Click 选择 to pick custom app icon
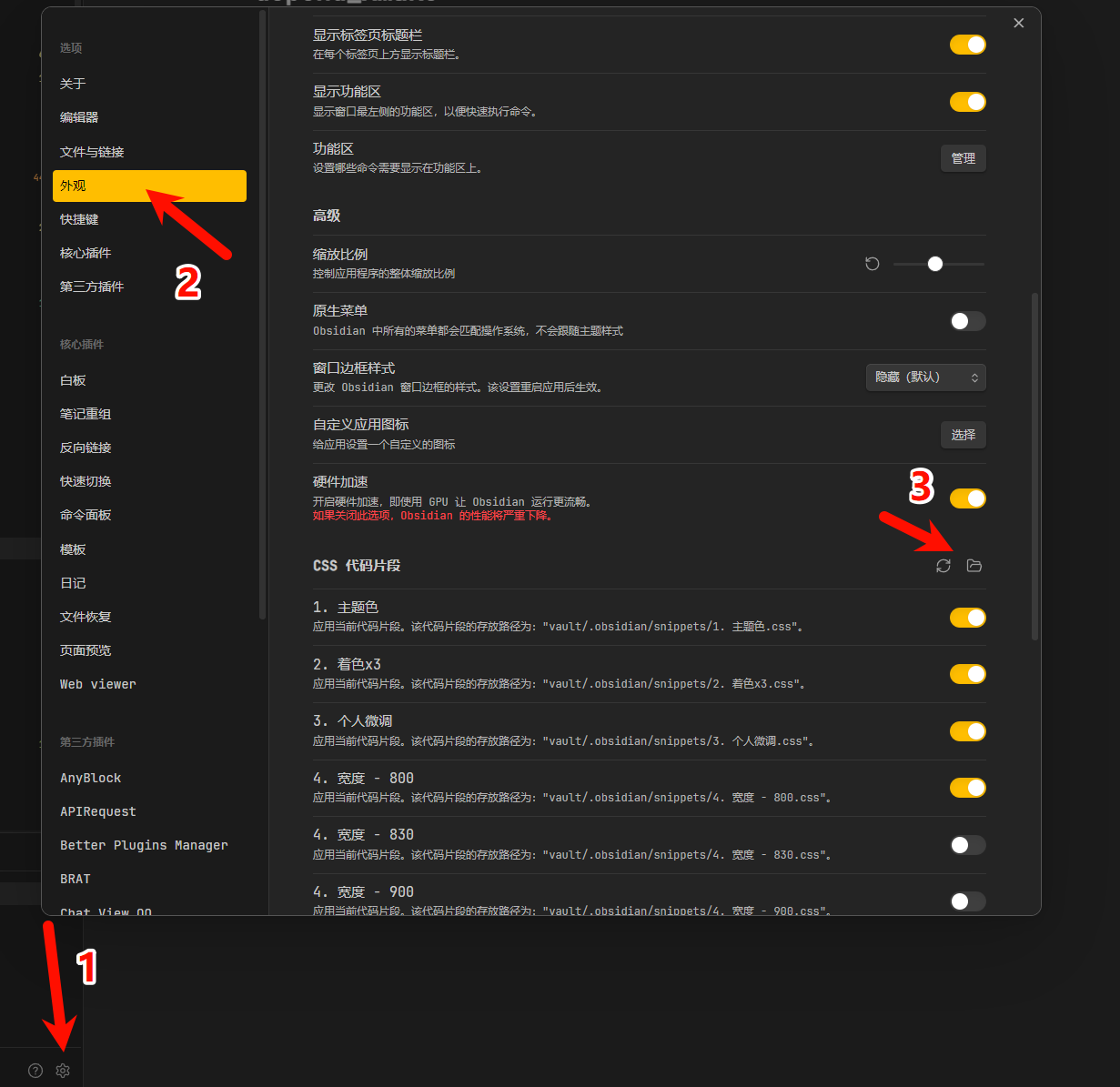 tap(963, 435)
